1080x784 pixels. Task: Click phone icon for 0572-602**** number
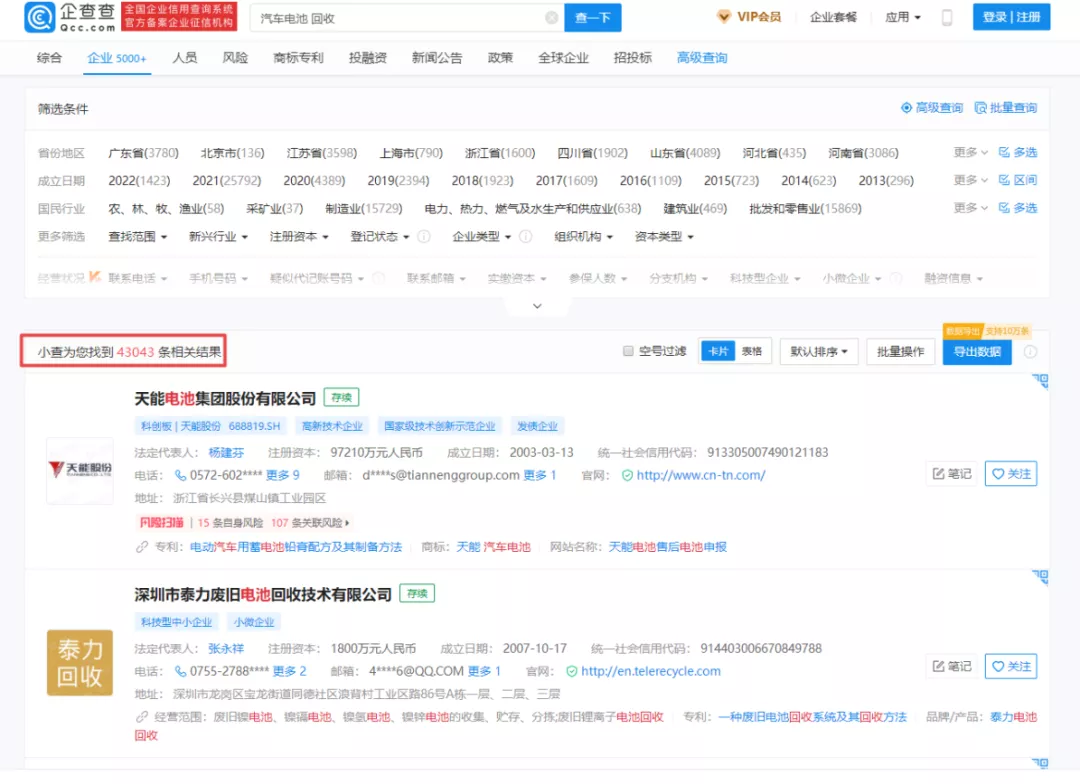tap(180, 475)
